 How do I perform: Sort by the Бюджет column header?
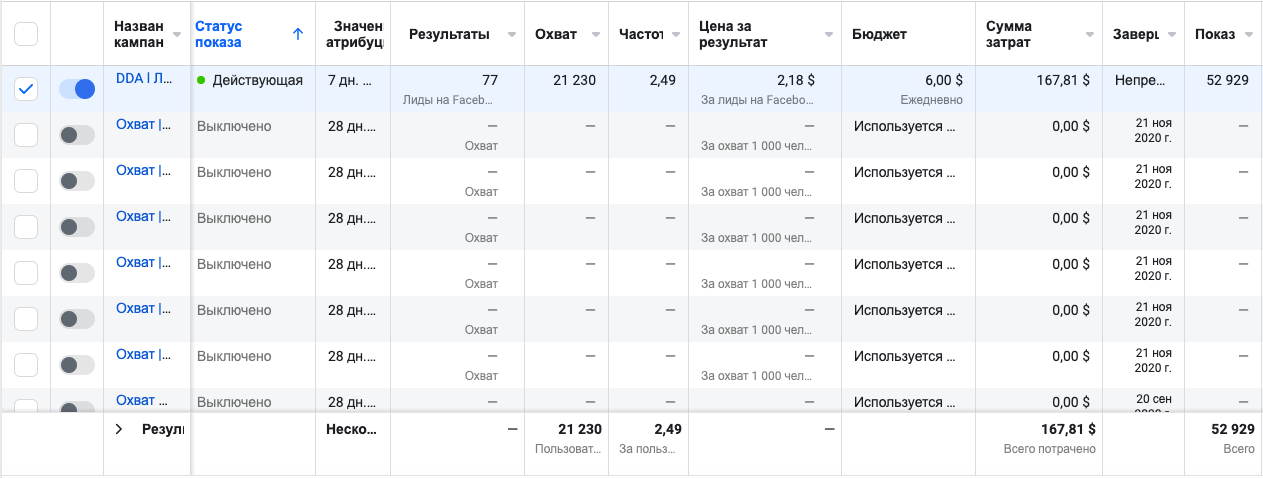pyautogui.click(x=879, y=34)
